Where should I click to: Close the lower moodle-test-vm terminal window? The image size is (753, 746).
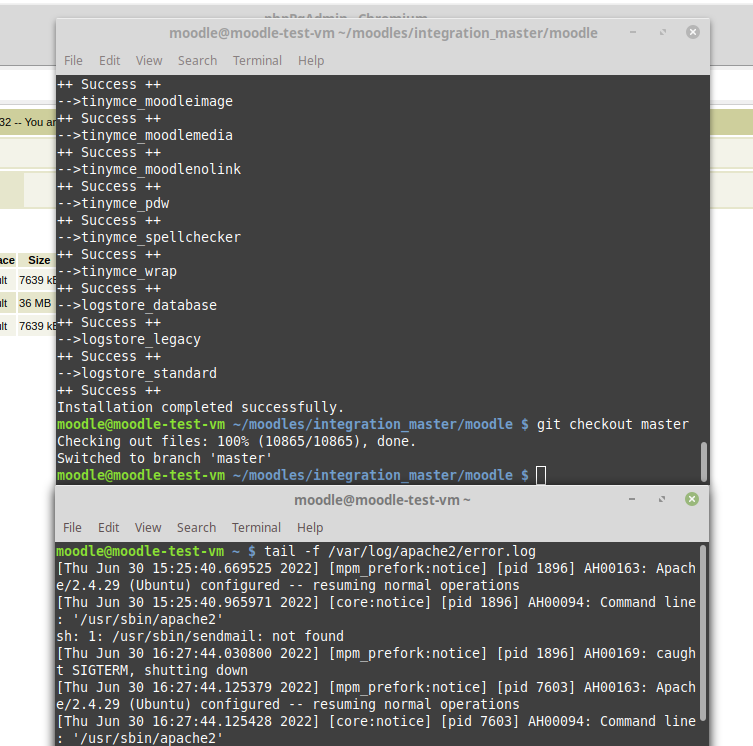pyautogui.click(x=692, y=499)
